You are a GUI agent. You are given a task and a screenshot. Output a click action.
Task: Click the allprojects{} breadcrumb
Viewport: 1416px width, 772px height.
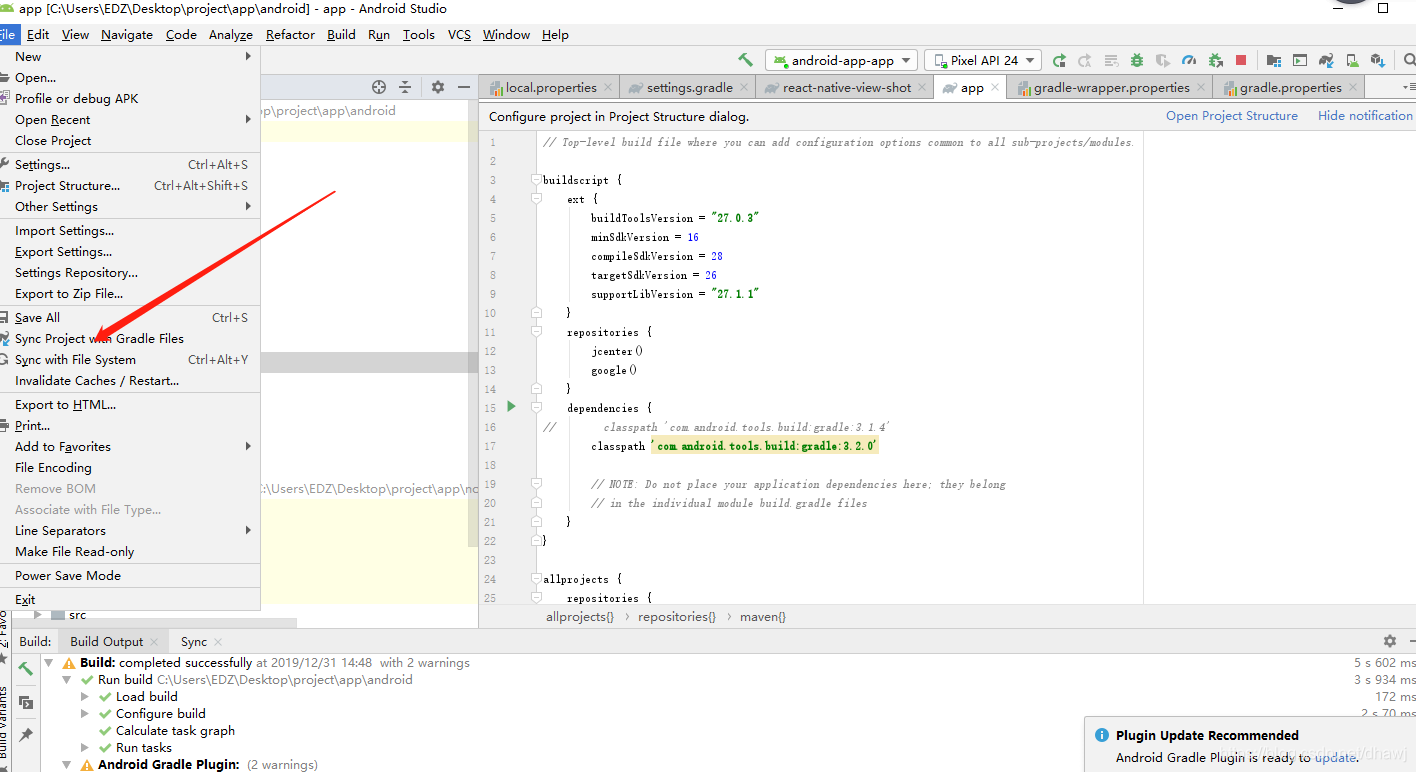click(580, 617)
